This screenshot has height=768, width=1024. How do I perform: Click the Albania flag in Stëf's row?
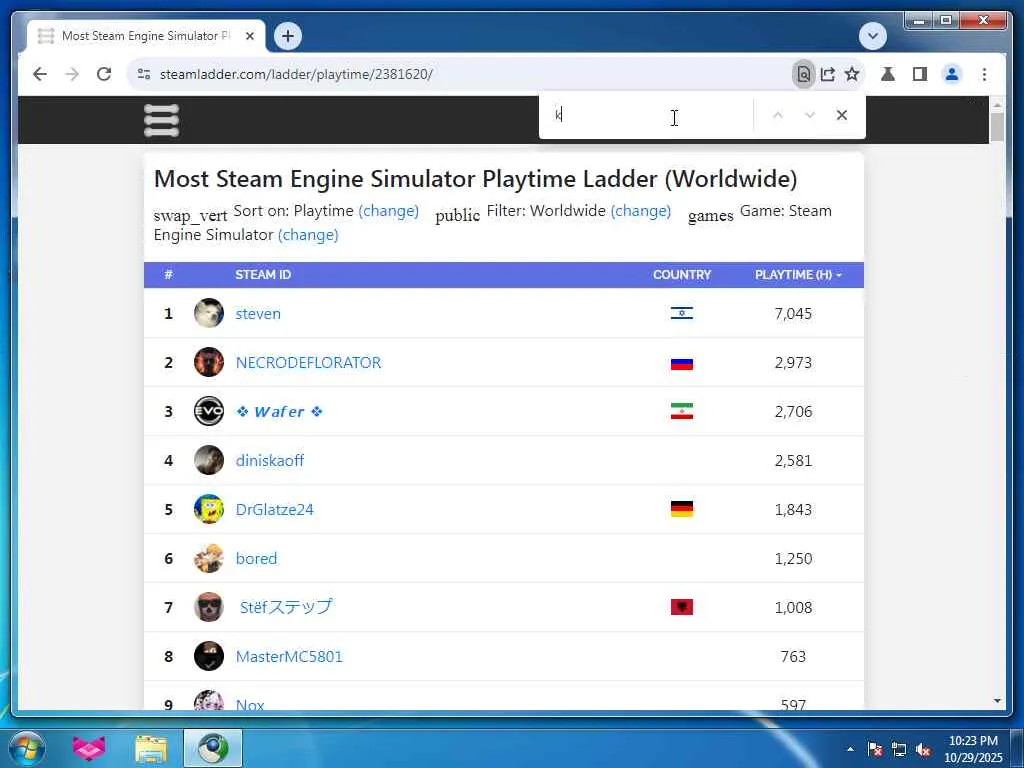(x=682, y=607)
